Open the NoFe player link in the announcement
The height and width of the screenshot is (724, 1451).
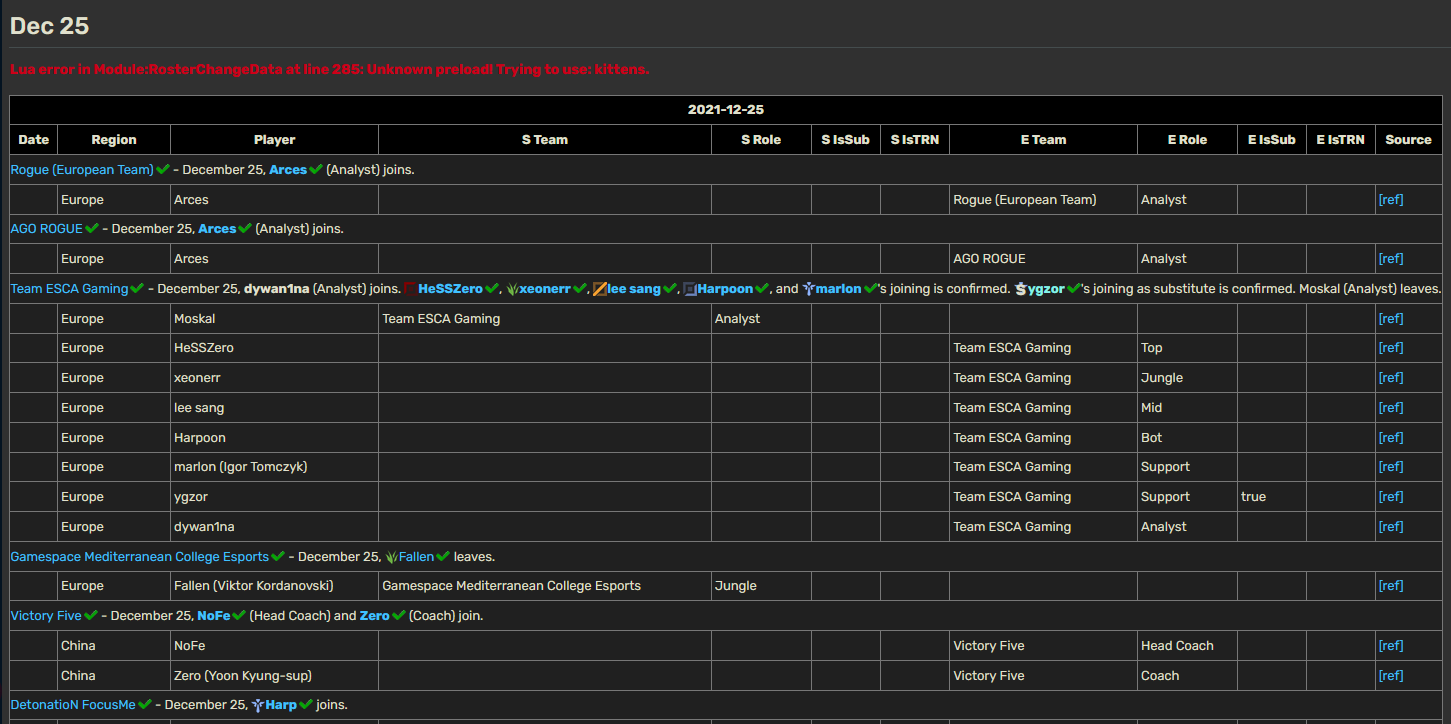pos(214,616)
